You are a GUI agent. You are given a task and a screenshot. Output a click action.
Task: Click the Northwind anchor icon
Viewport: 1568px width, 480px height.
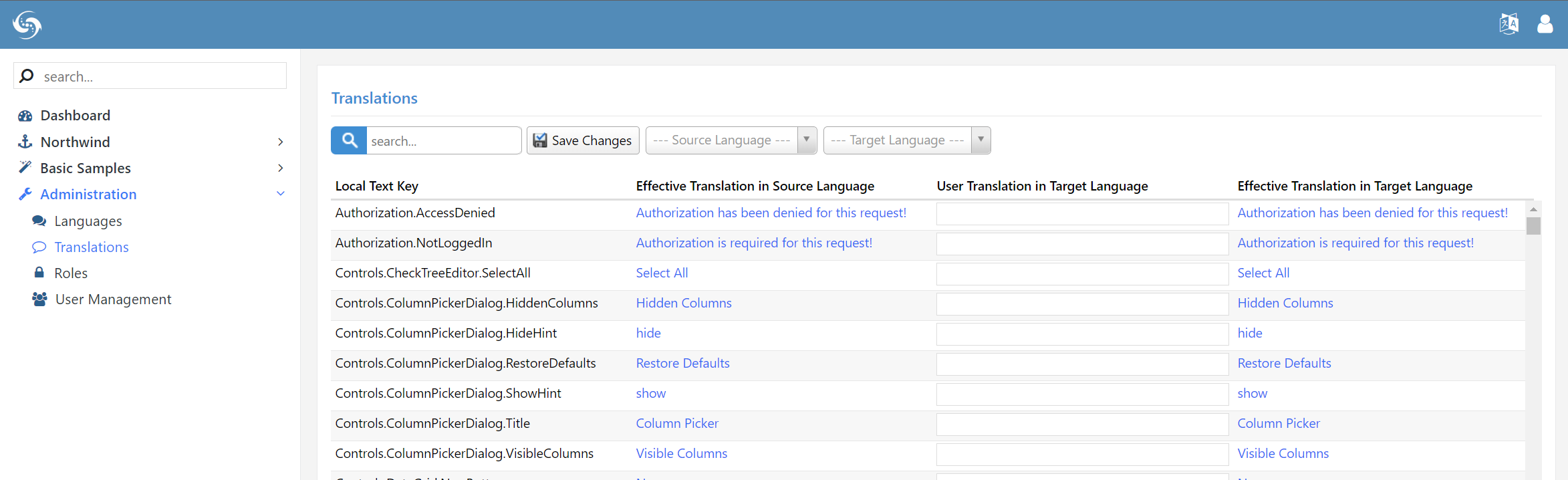click(x=25, y=142)
